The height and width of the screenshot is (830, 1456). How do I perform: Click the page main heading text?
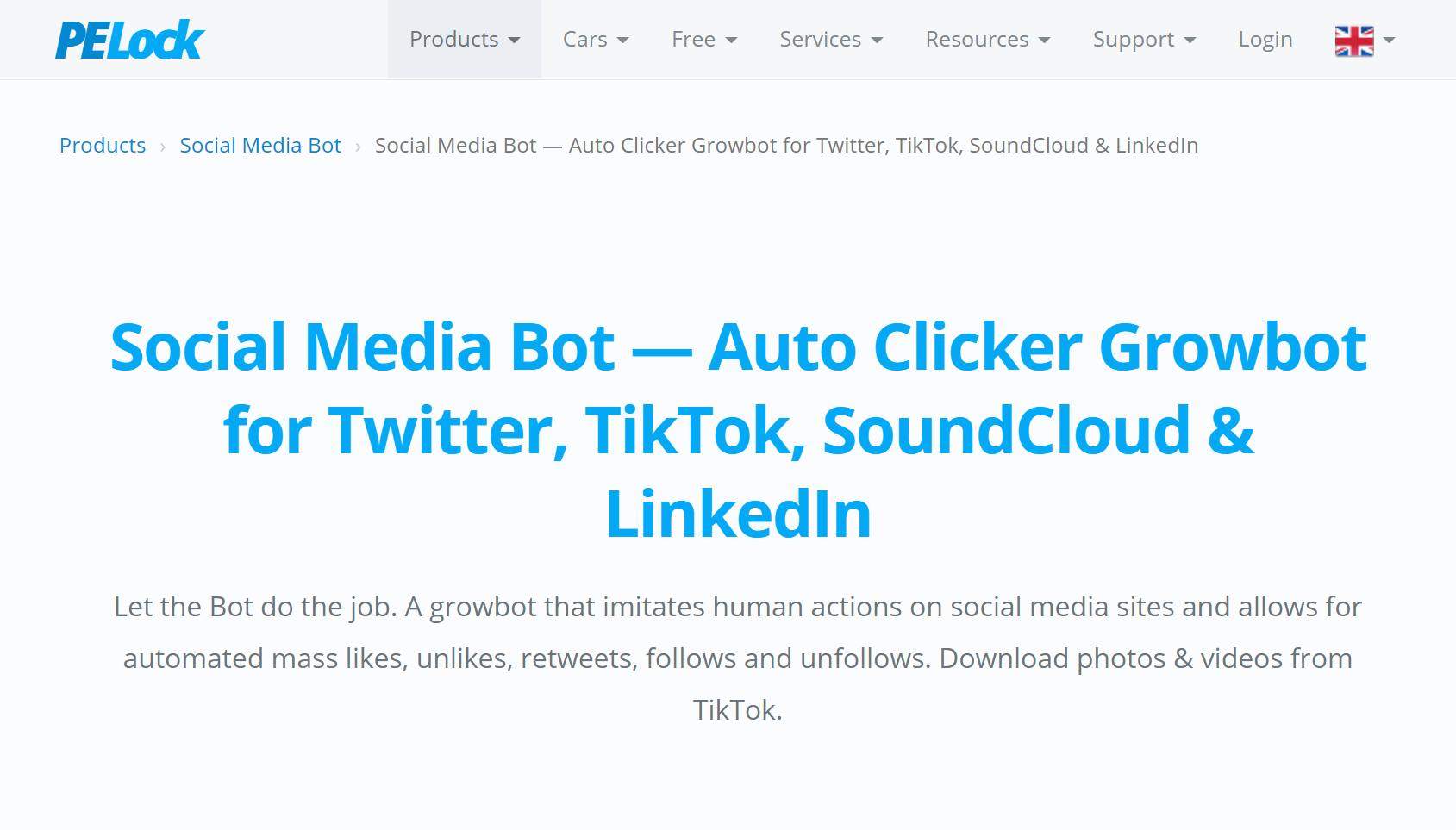pos(737,428)
